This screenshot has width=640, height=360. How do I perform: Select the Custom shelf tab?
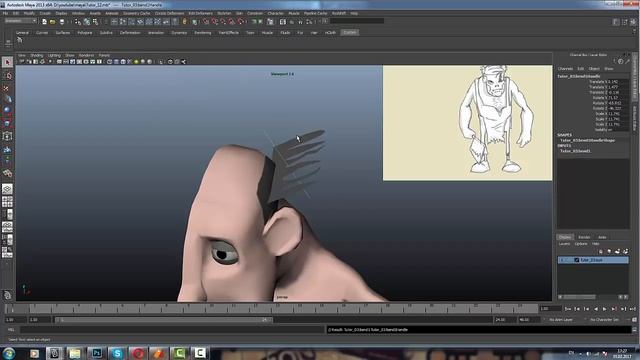click(350, 33)
